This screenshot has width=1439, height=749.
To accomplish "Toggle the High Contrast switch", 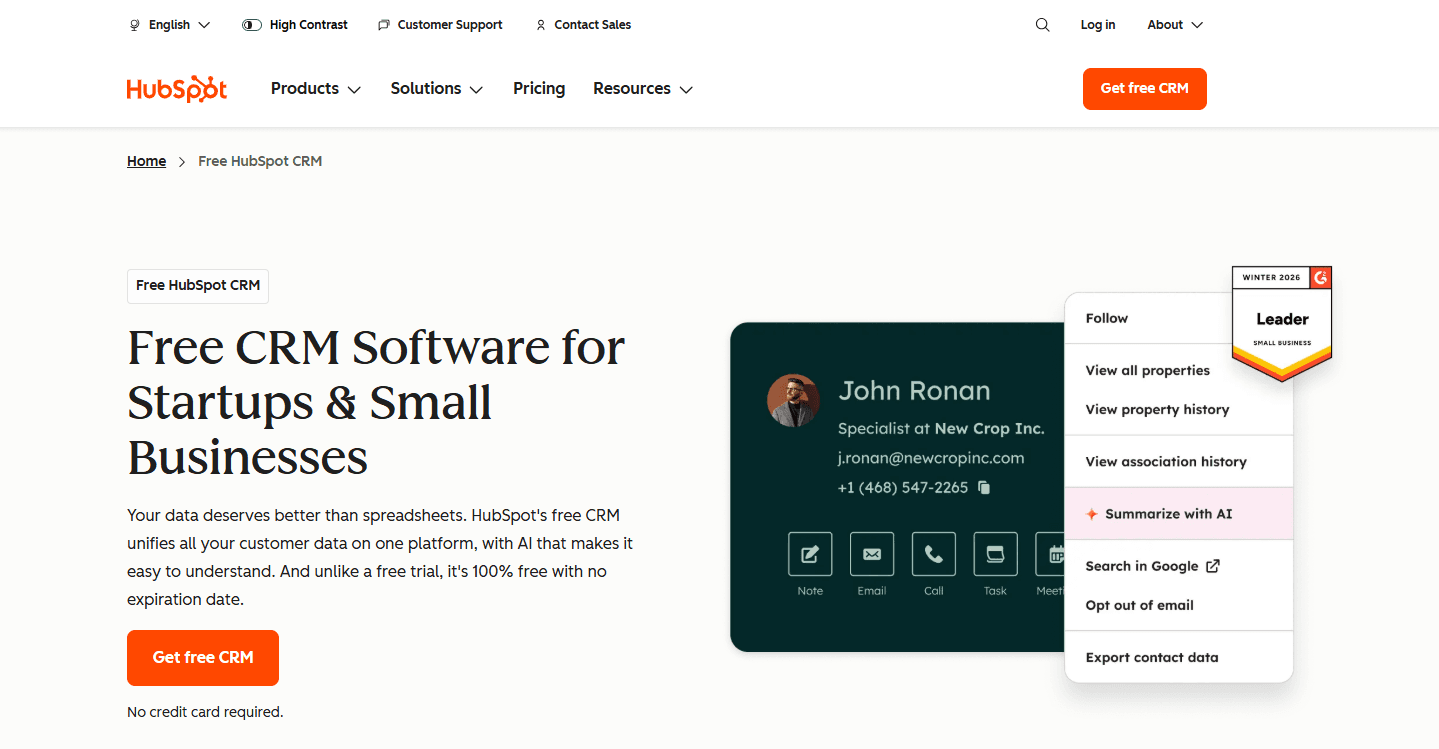I will [x=252, y=25].
